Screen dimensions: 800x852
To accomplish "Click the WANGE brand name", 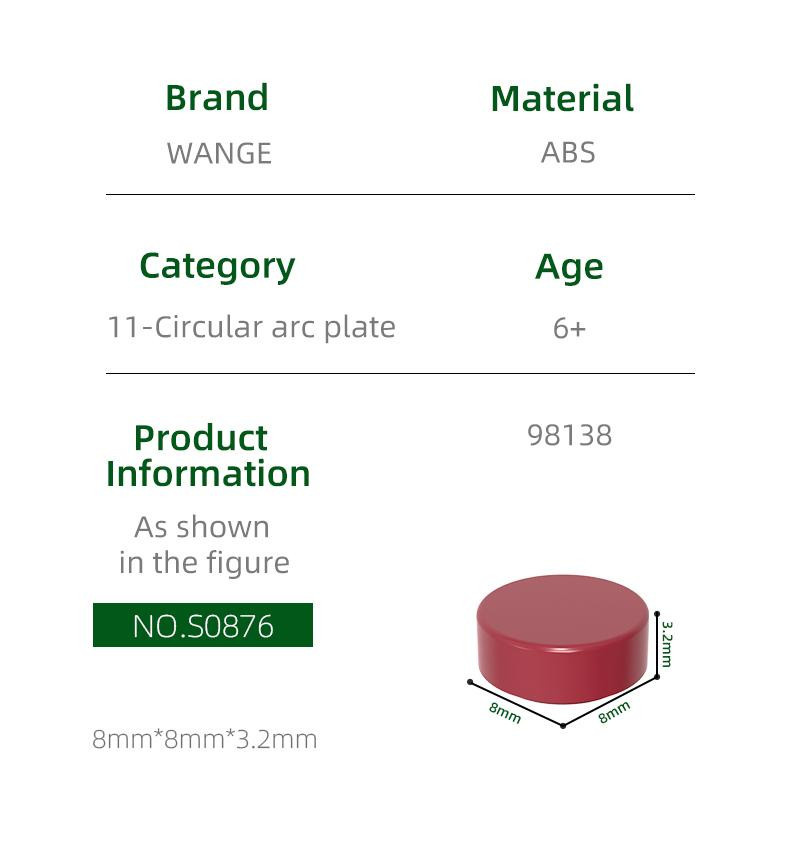I will pyautogui.click(x=219, y=153).
